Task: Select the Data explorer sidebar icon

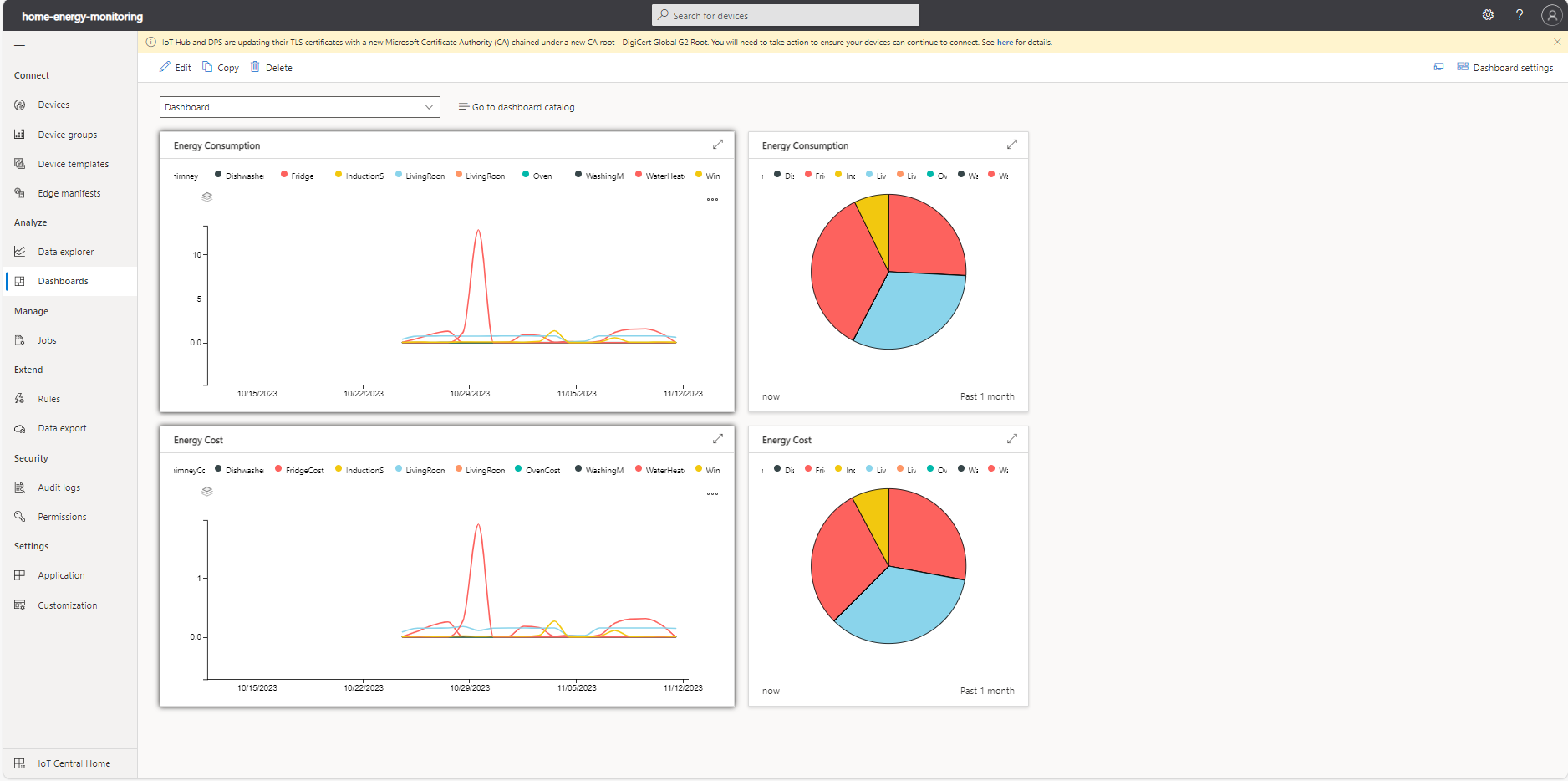Action: tap(19, 251)
